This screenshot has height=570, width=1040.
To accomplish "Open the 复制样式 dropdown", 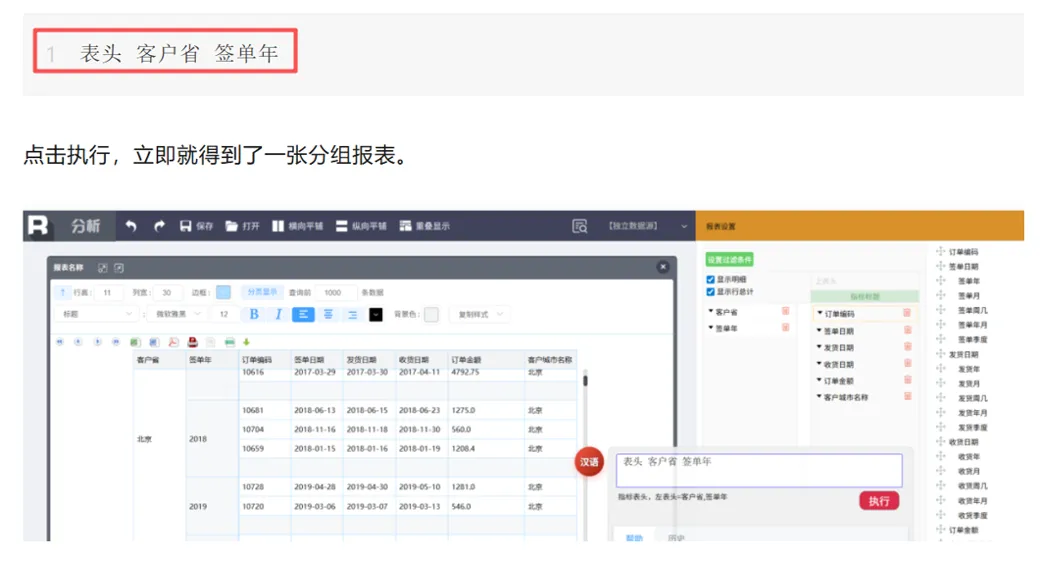I will click(480, 315).
